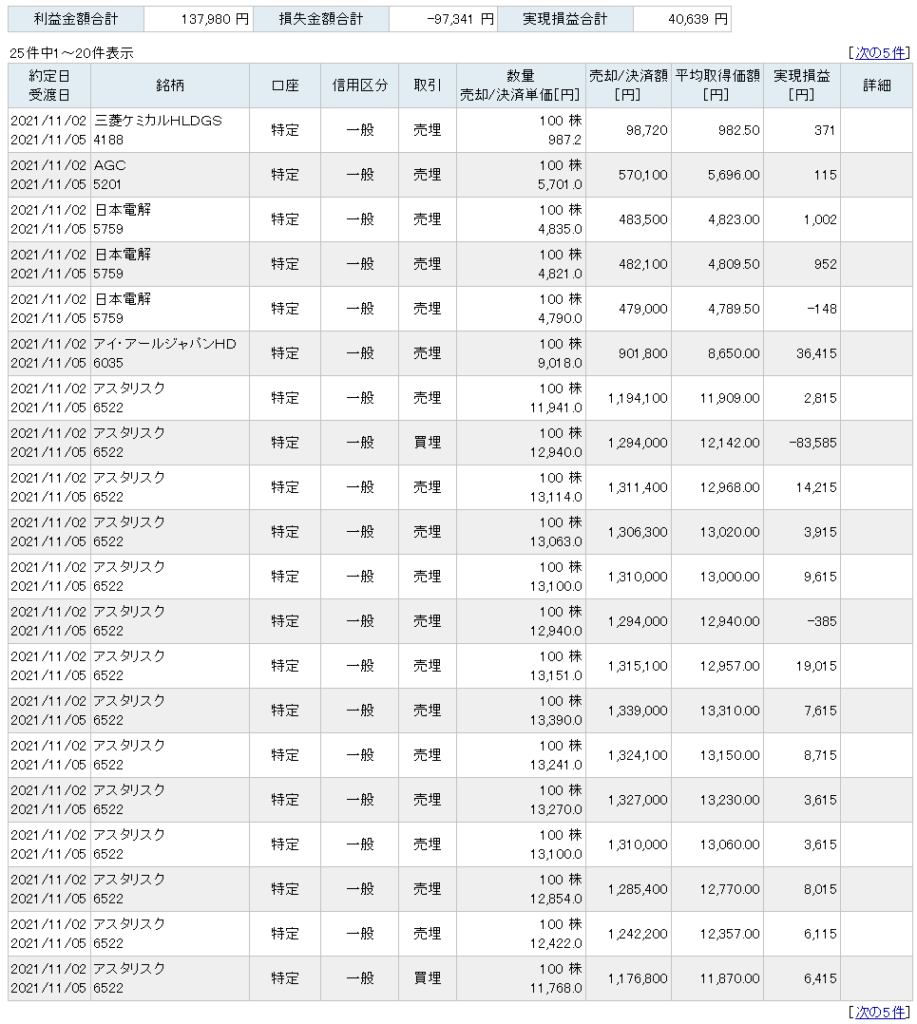
Task: Click settlement amount 1,194,100
Action: tap(637, 398)
